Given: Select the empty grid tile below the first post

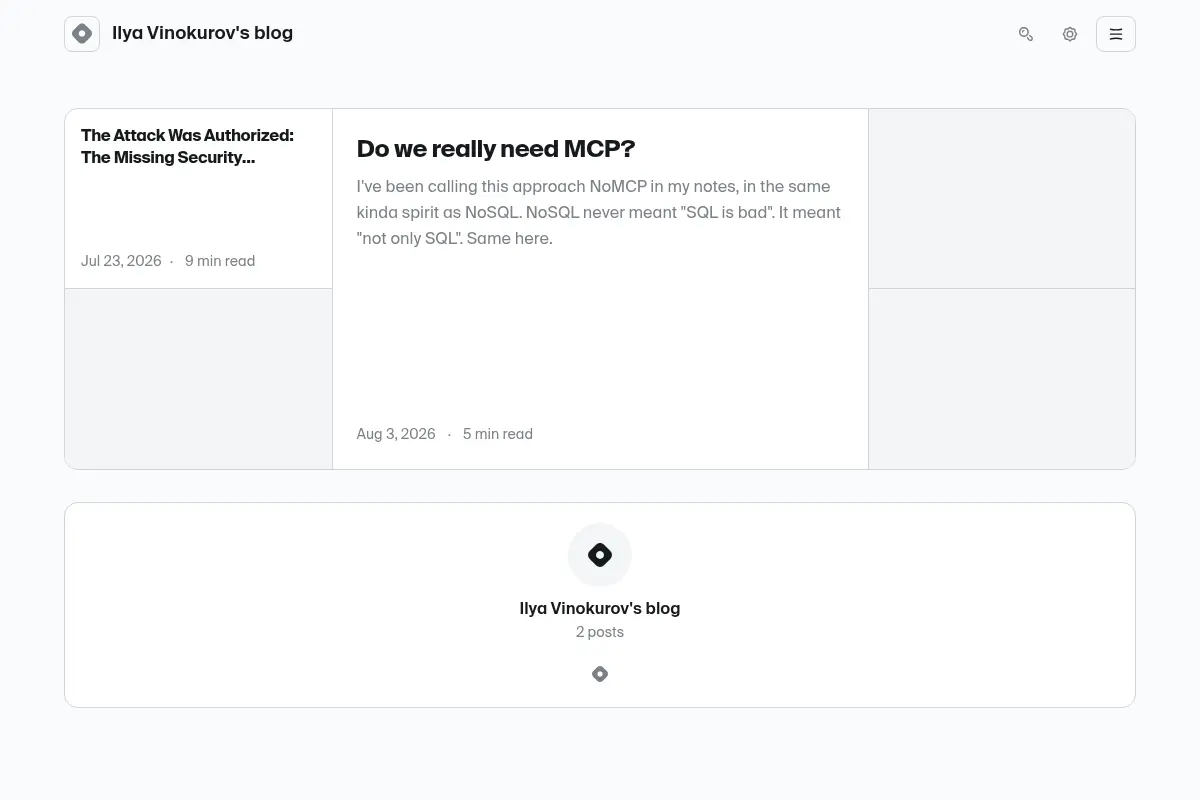Looking at the screenshot, I should pyautogui.click(x=199, y=379).
